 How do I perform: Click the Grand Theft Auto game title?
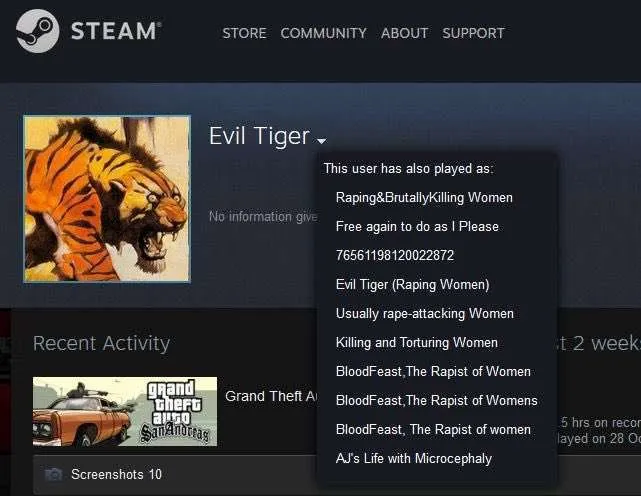coord(271,396)
